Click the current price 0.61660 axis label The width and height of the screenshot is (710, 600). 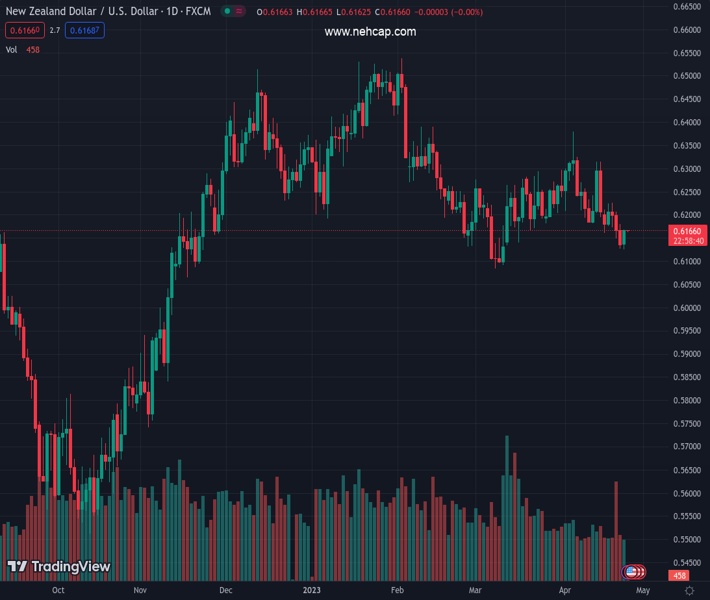689,231
